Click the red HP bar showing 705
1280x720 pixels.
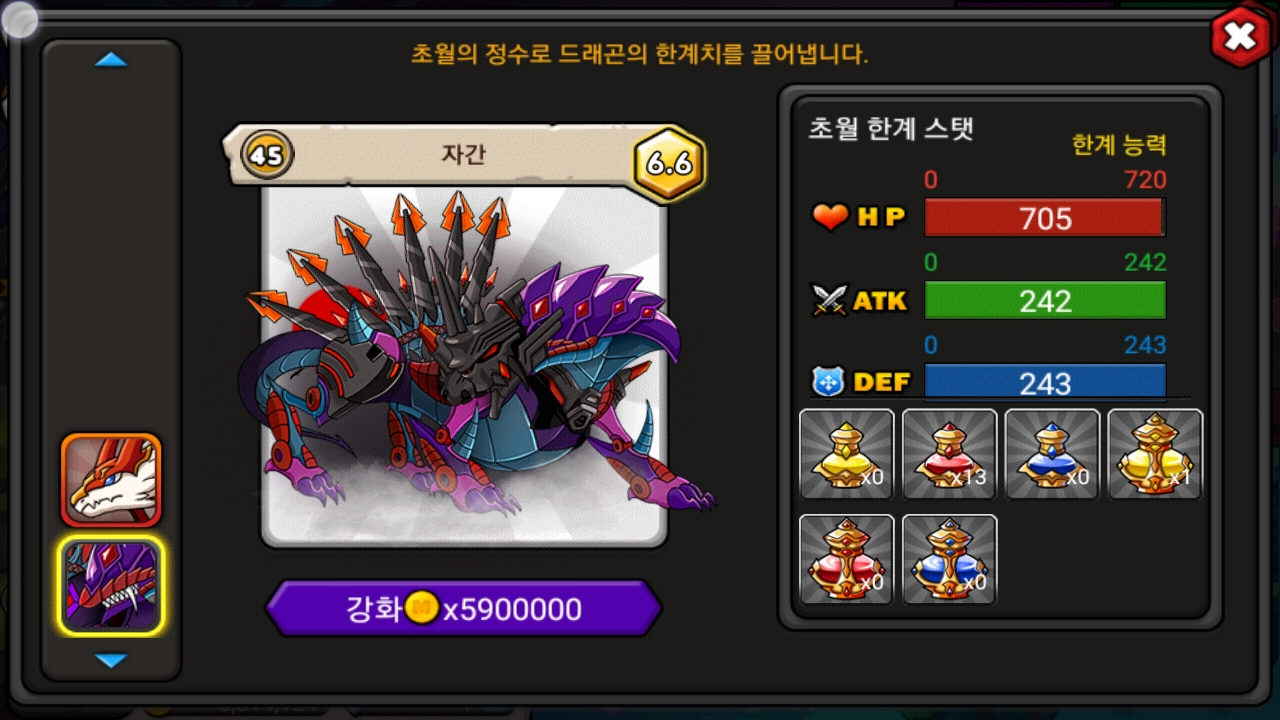[1045, 218]
